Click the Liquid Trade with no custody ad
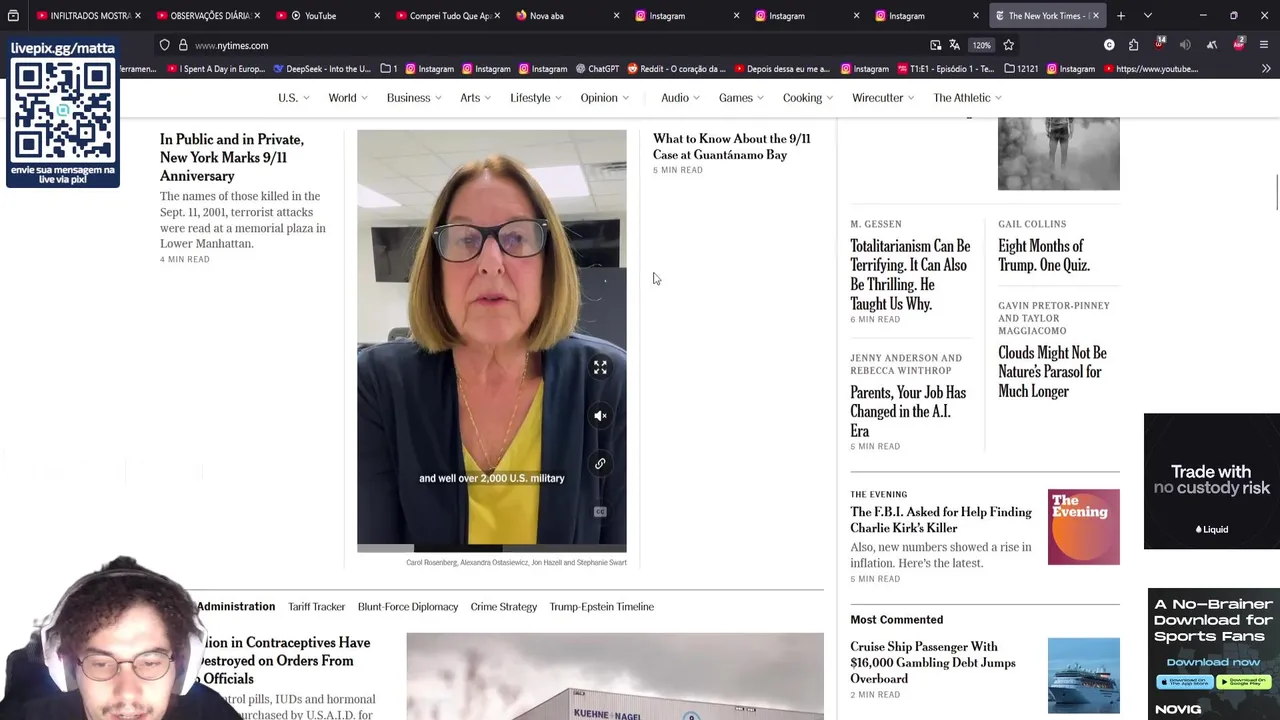Image resolution: width=1280 pixels, height=720 pixels. tap(1212, 481)
